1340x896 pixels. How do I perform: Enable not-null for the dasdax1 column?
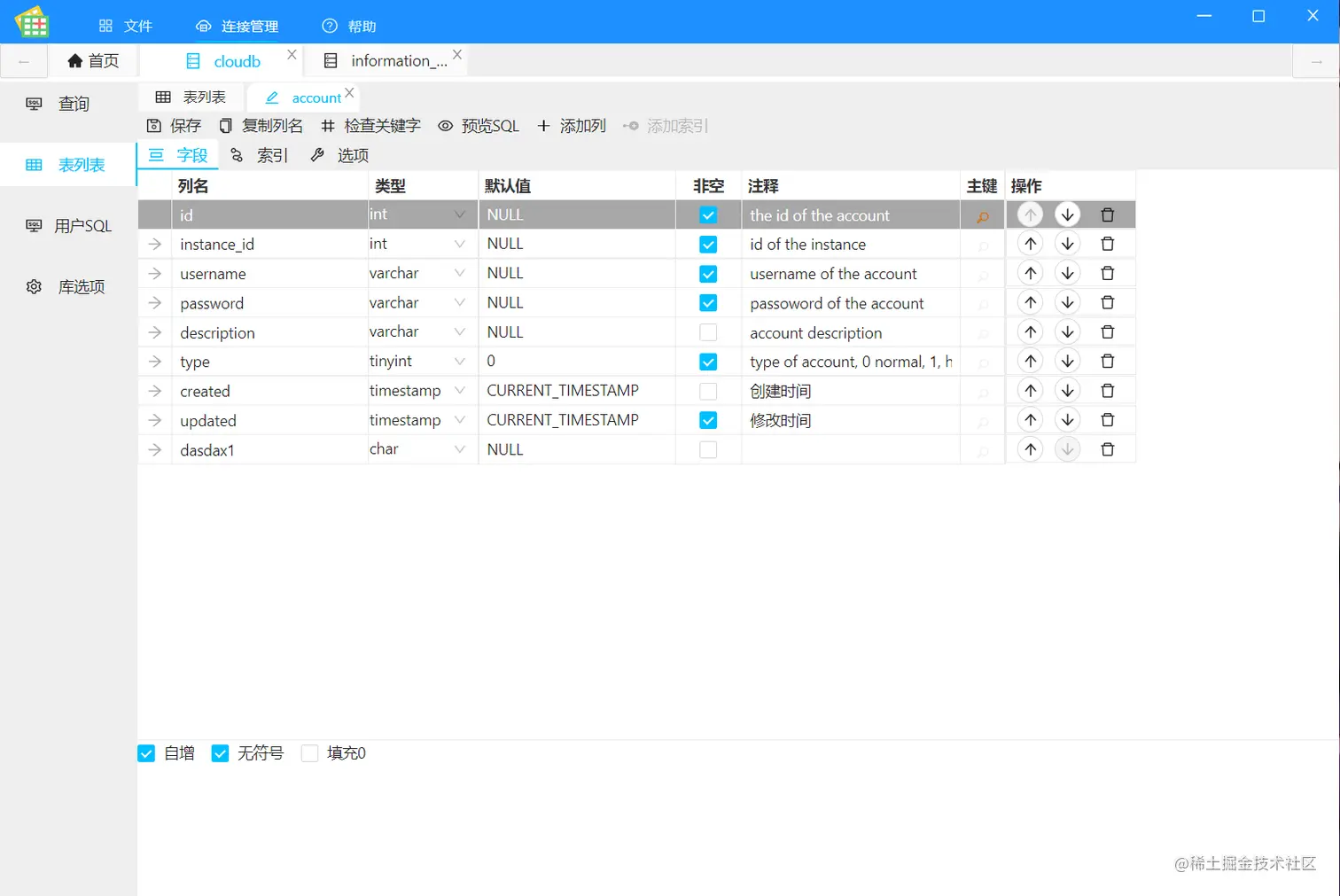point(708,449)
